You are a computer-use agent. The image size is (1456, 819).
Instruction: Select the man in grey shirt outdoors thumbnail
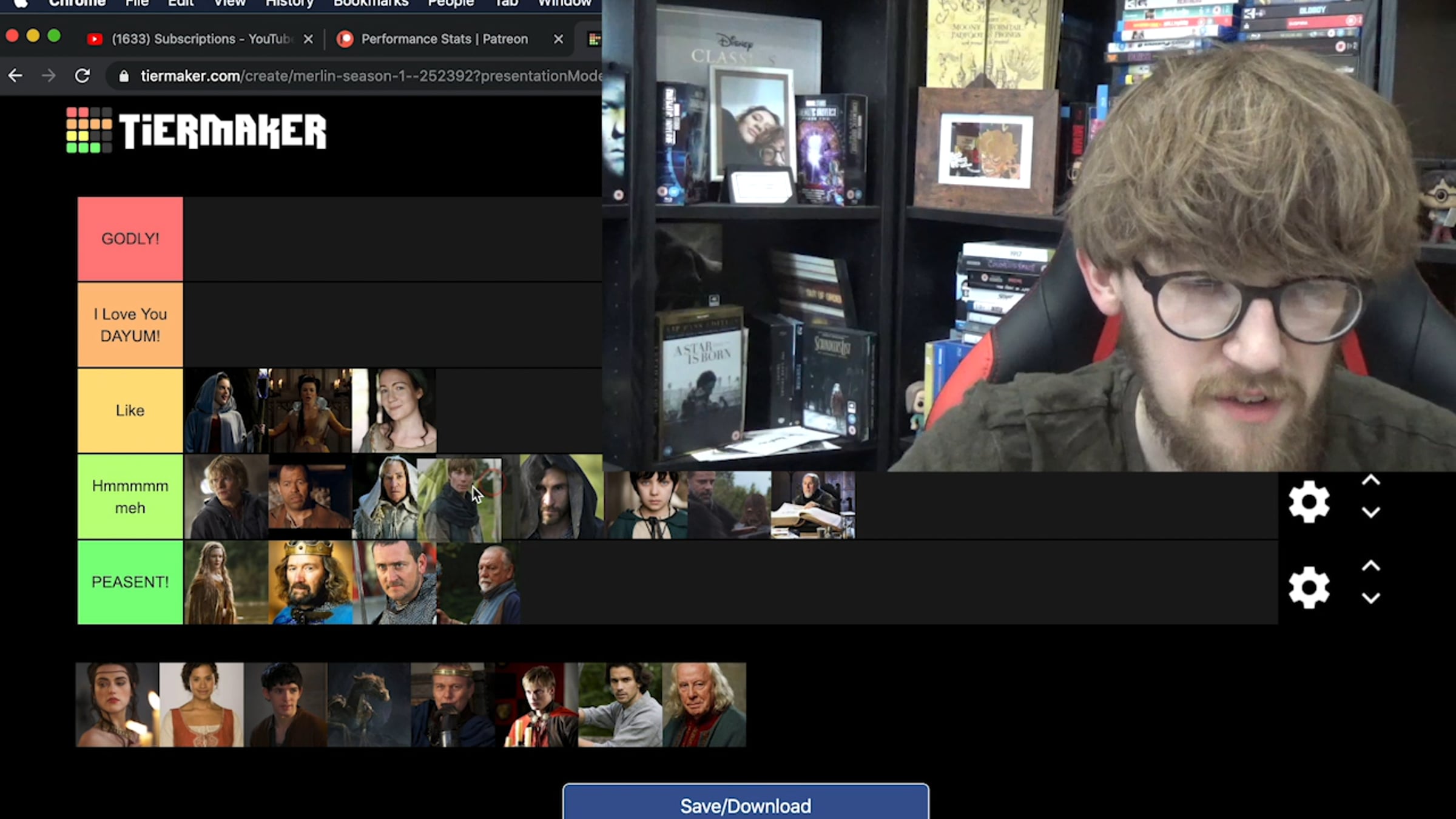click(620, 705)
